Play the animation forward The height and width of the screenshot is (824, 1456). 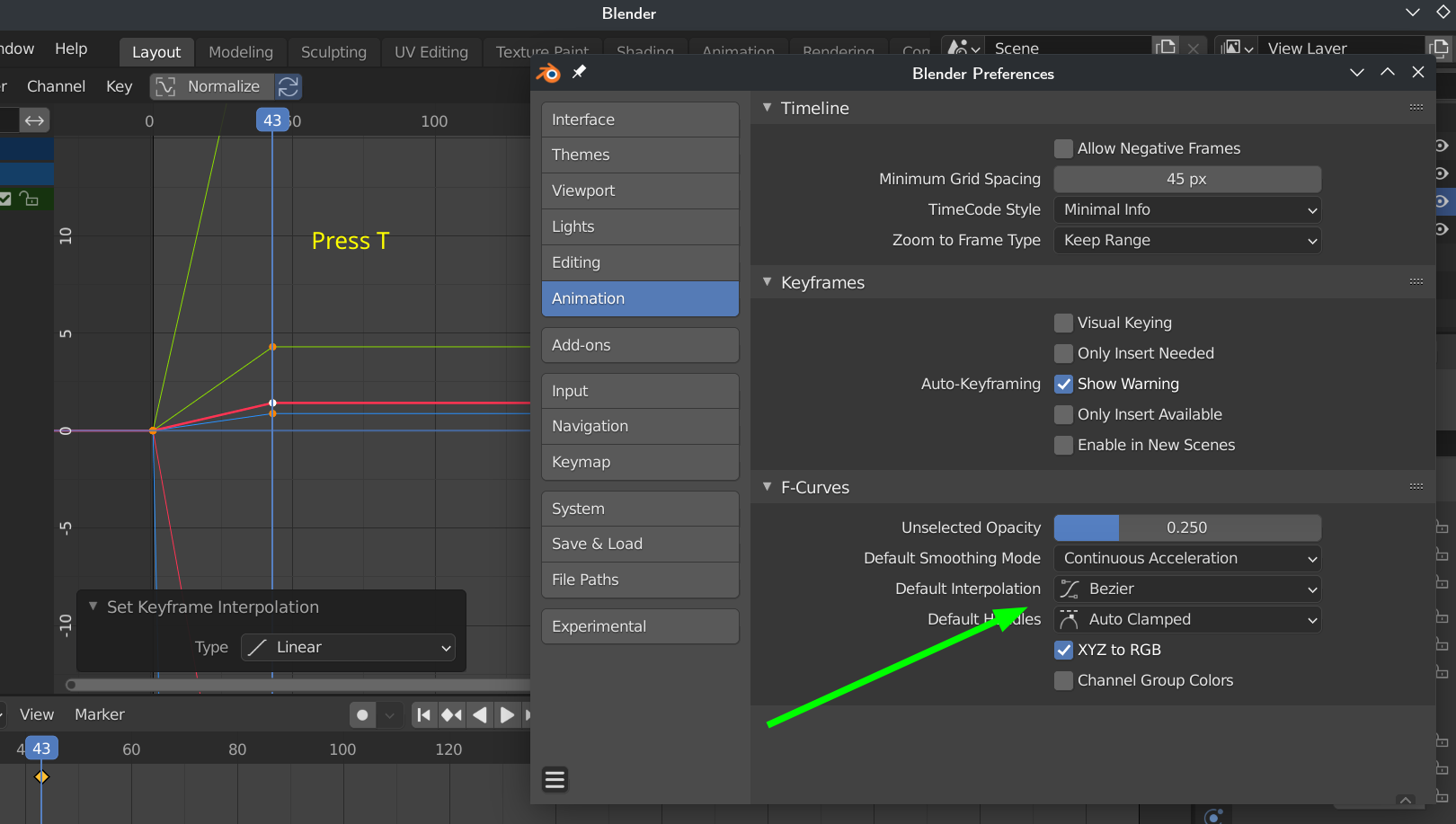click(507, 715)
